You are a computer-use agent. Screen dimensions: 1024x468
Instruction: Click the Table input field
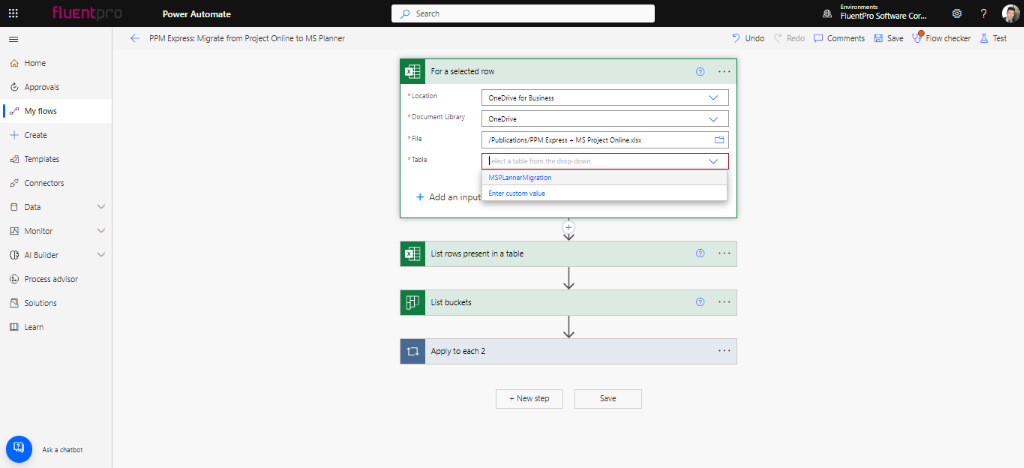[605, 161]
